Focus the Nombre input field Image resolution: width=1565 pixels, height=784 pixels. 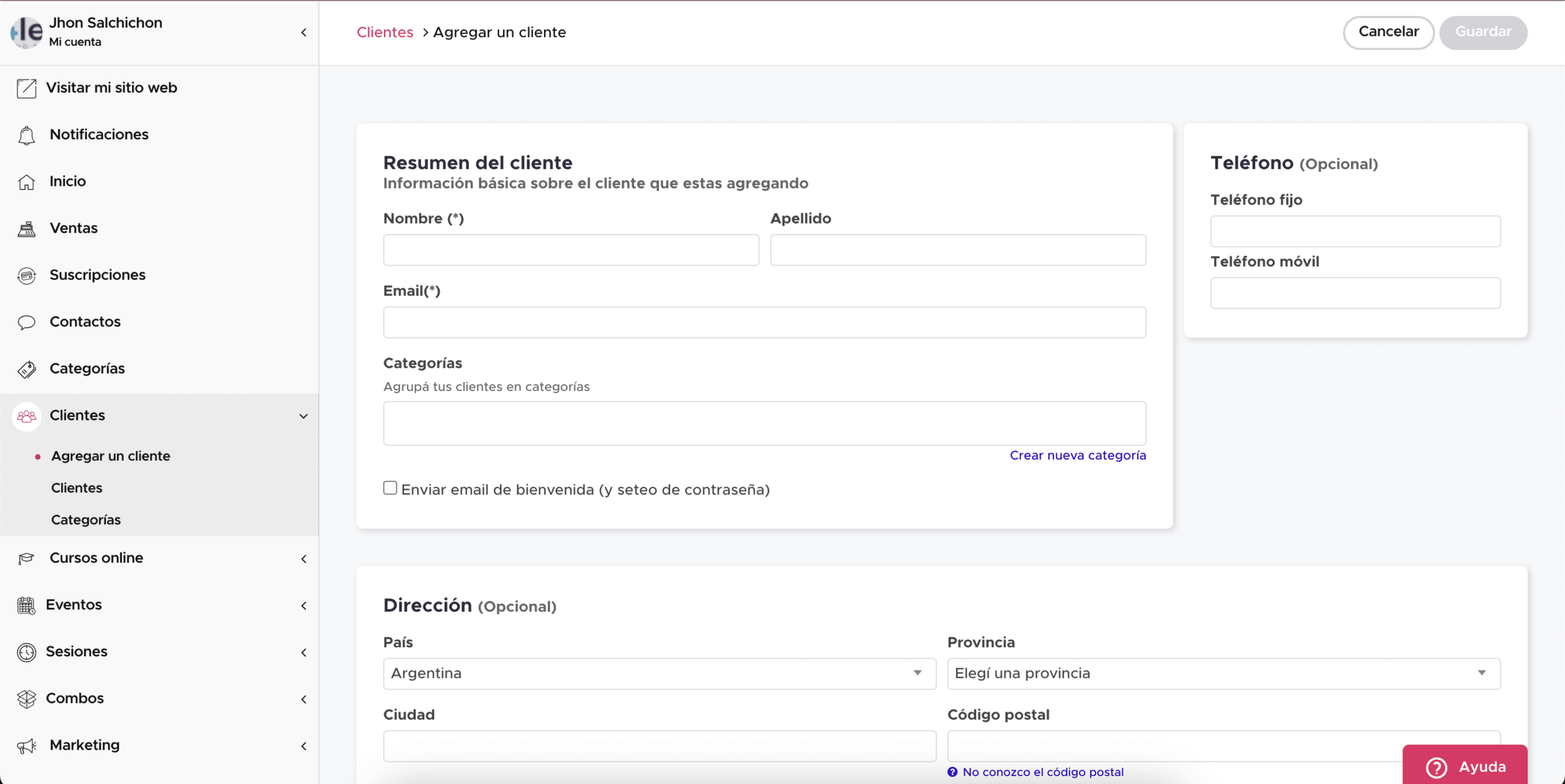571,250
